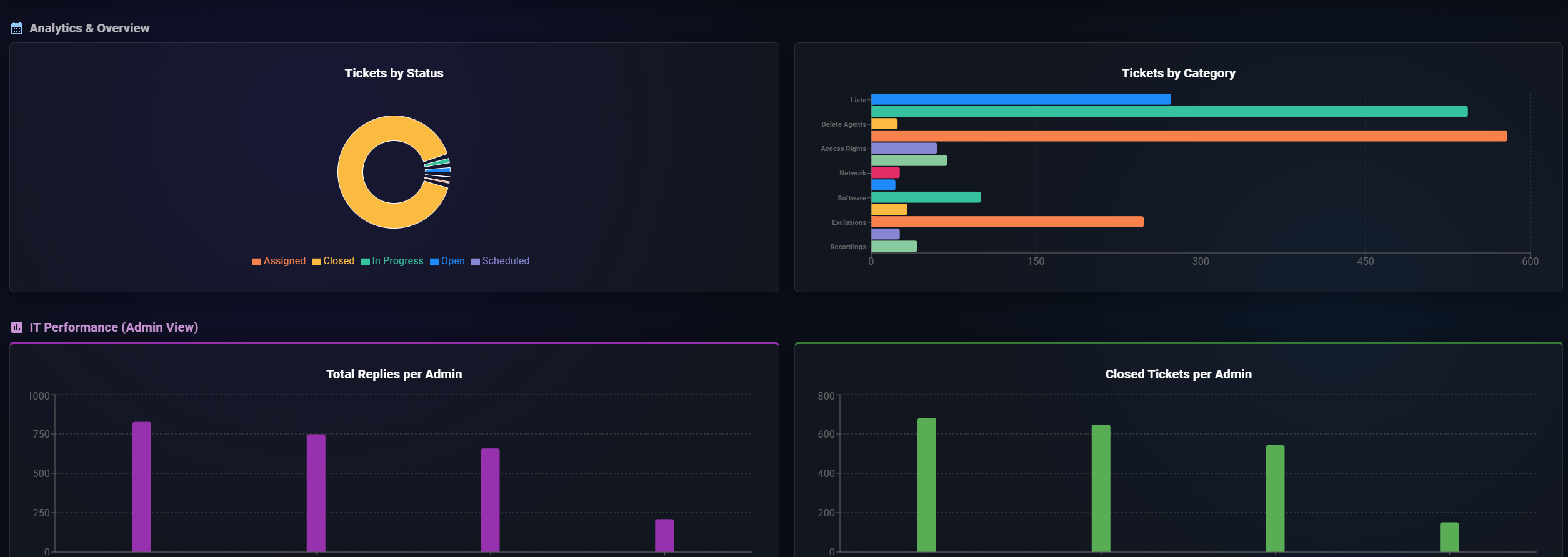Click the 750 tick on Total Replies axis
This screenshot has width=1568, height=557.
tap(41, 434)
